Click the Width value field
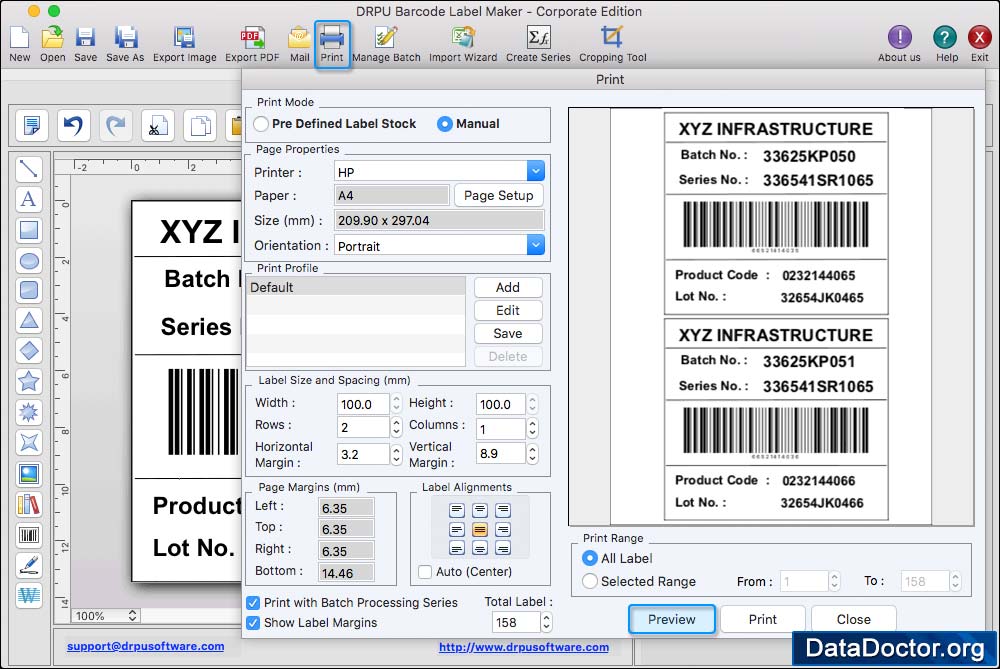This screenshot has height=669, width=1000. tap(363, 404)
